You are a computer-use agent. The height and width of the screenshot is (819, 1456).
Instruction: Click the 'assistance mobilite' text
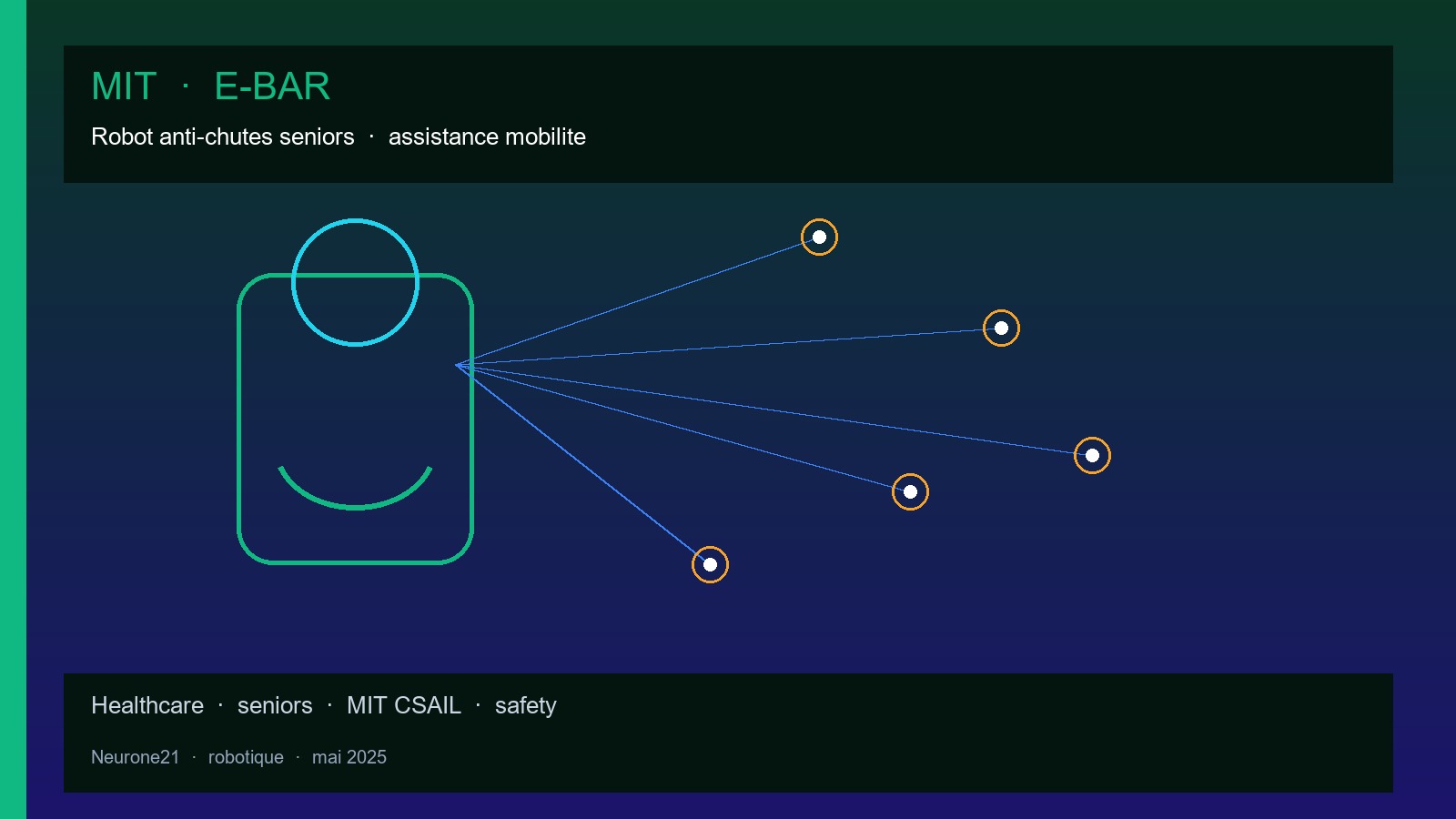click(x=487, y=136)
